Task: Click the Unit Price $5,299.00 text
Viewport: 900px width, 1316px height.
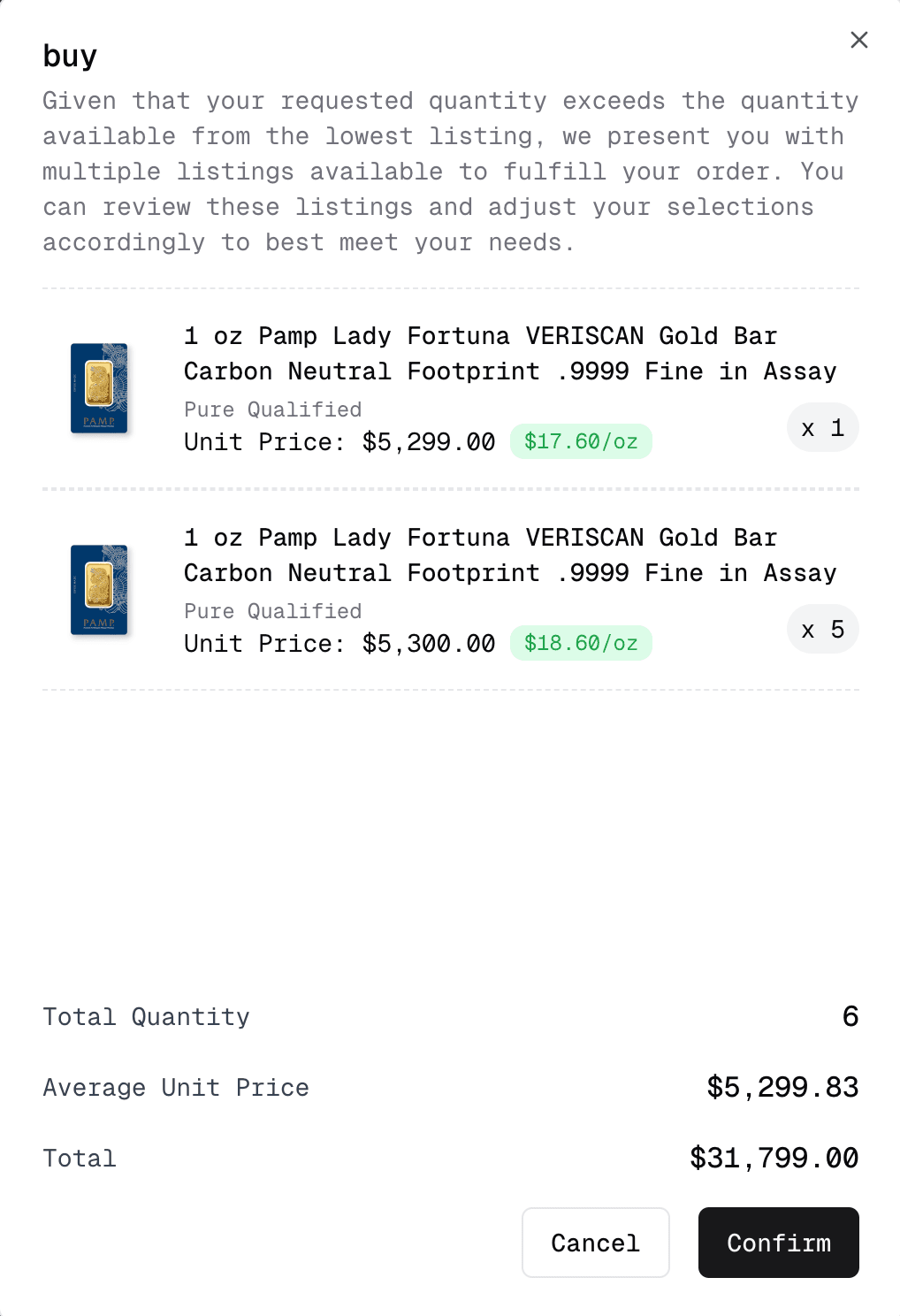Action: (339, 441)
